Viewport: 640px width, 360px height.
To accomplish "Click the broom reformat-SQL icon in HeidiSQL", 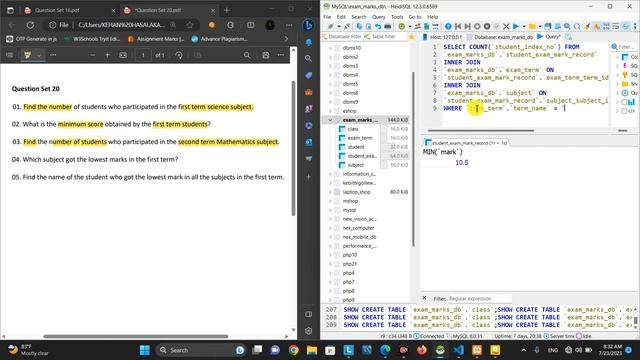I will point(587,27).
